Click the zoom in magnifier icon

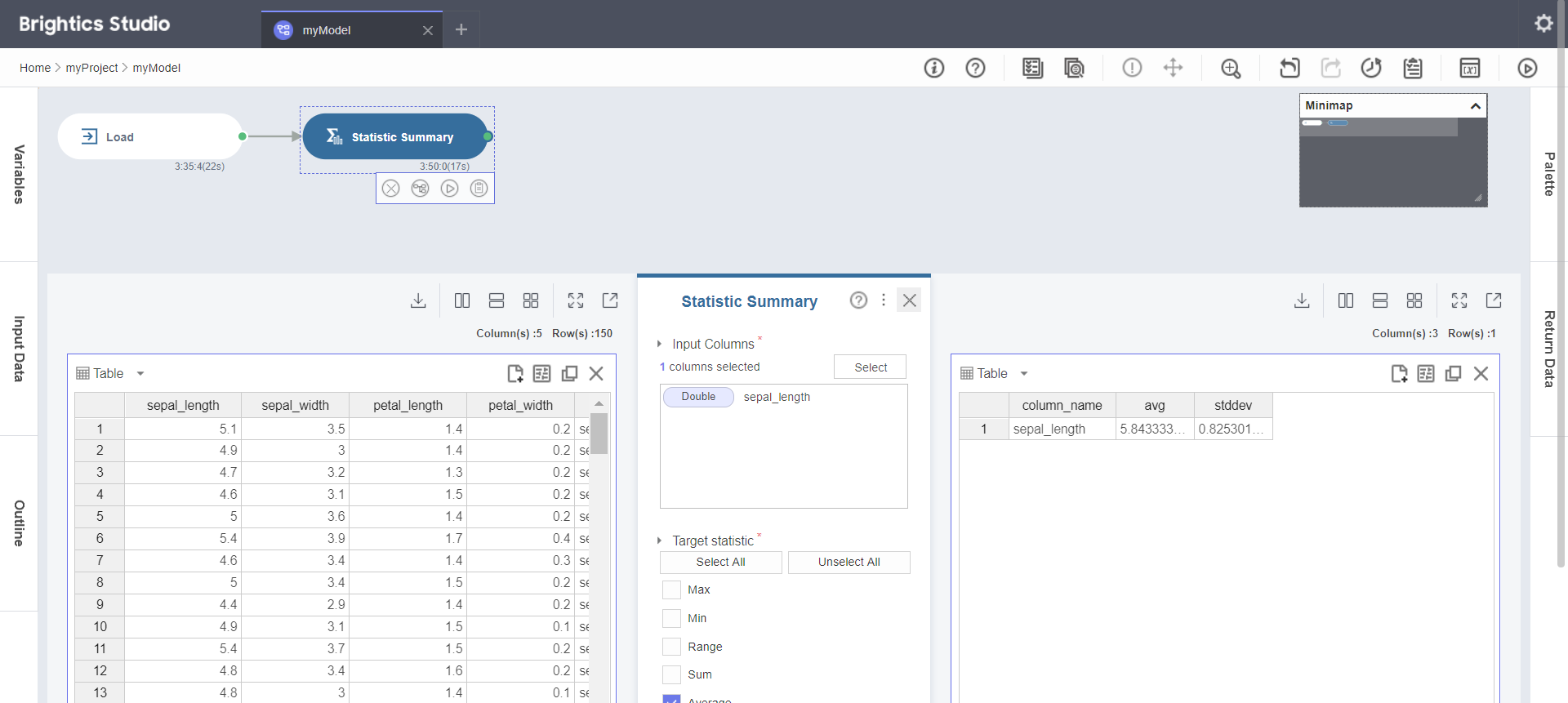tap(1231, 68)
